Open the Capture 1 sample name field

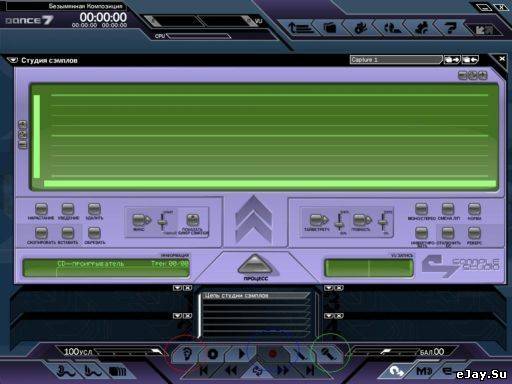click(x=396, y=60)
